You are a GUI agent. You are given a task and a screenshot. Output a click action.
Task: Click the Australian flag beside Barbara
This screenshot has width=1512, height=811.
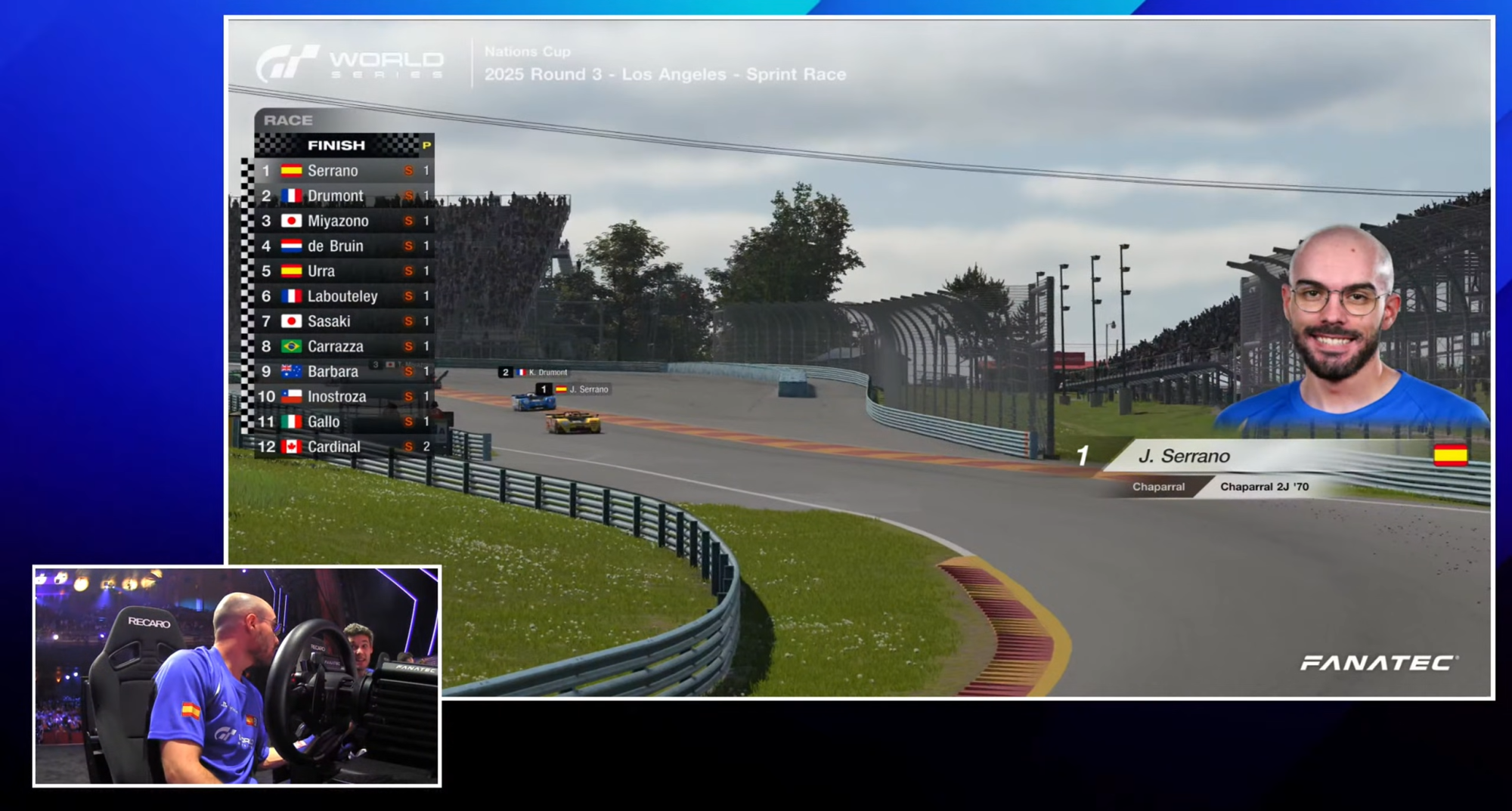click(291, 371)
